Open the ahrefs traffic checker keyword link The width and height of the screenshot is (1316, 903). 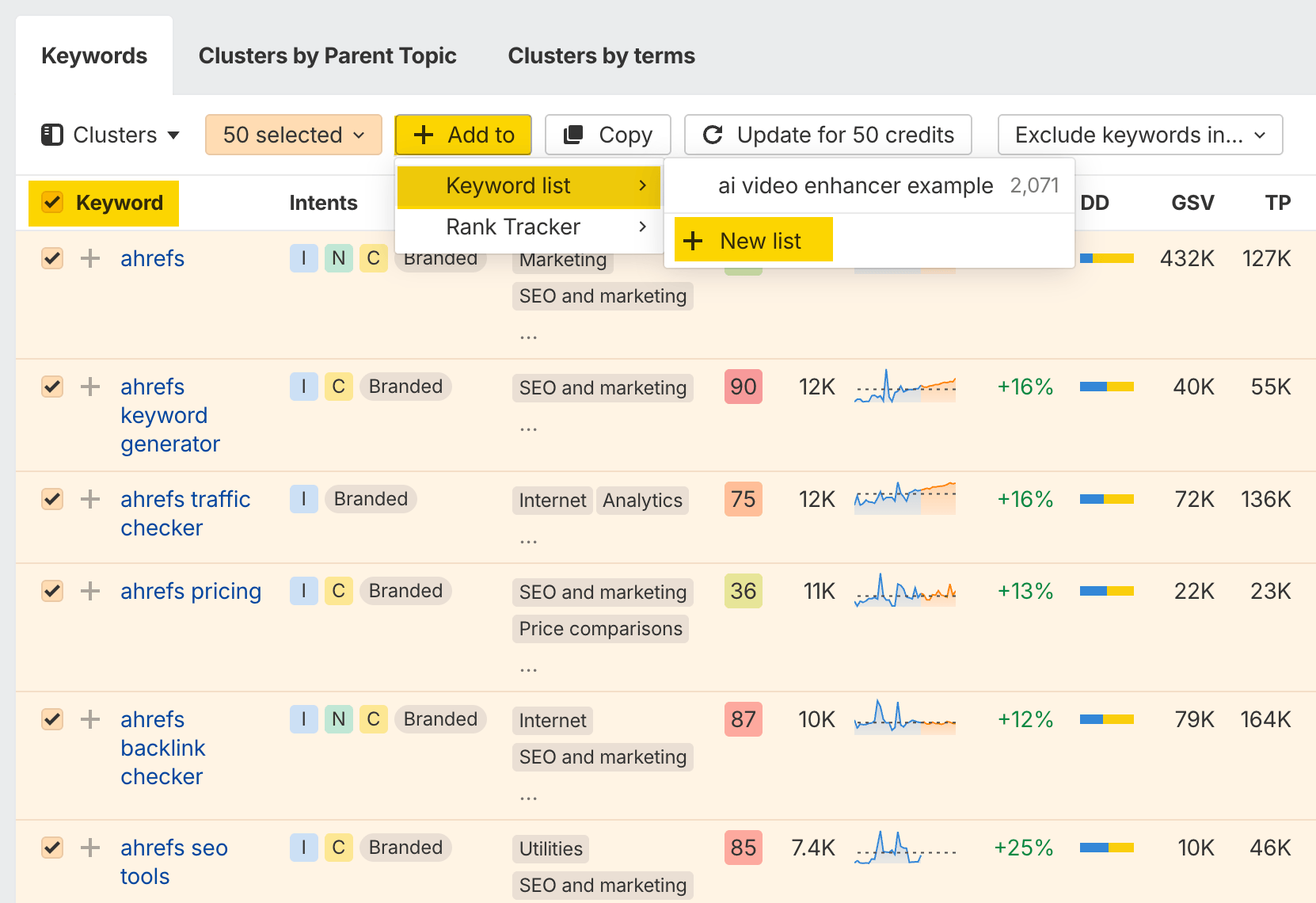point(185,513)
